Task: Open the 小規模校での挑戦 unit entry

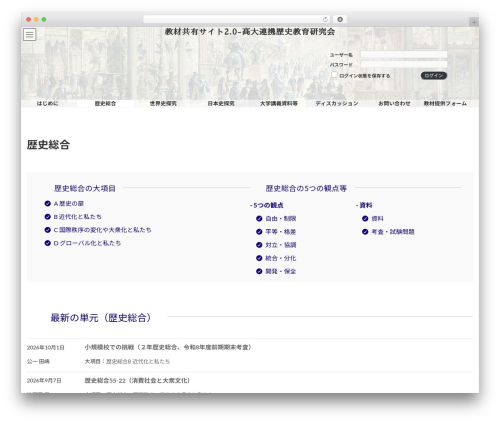Action: (168, 347)
